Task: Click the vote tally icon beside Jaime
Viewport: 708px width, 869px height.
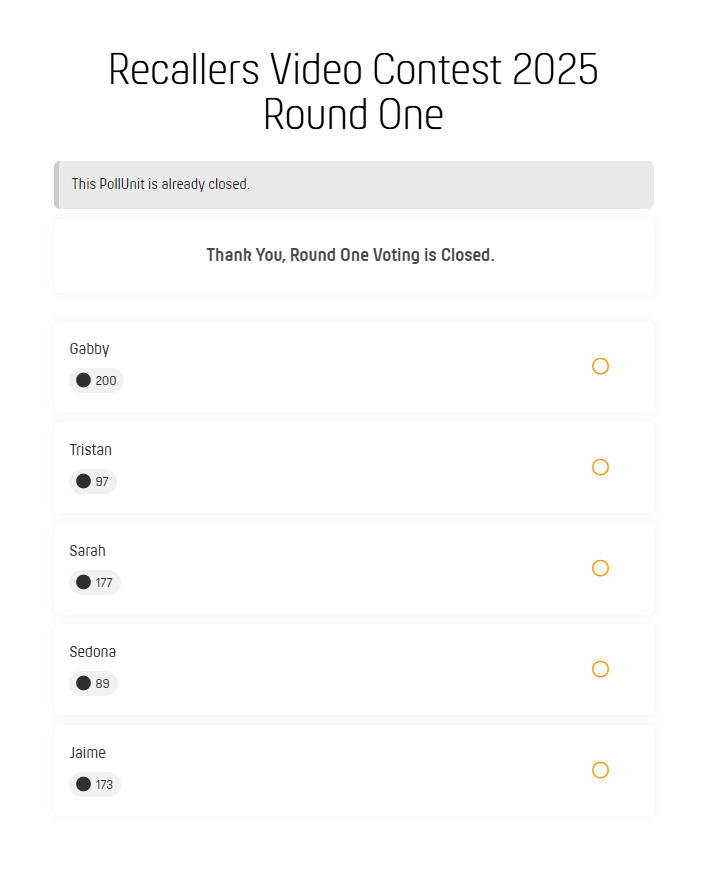Action: pos(83,784)
